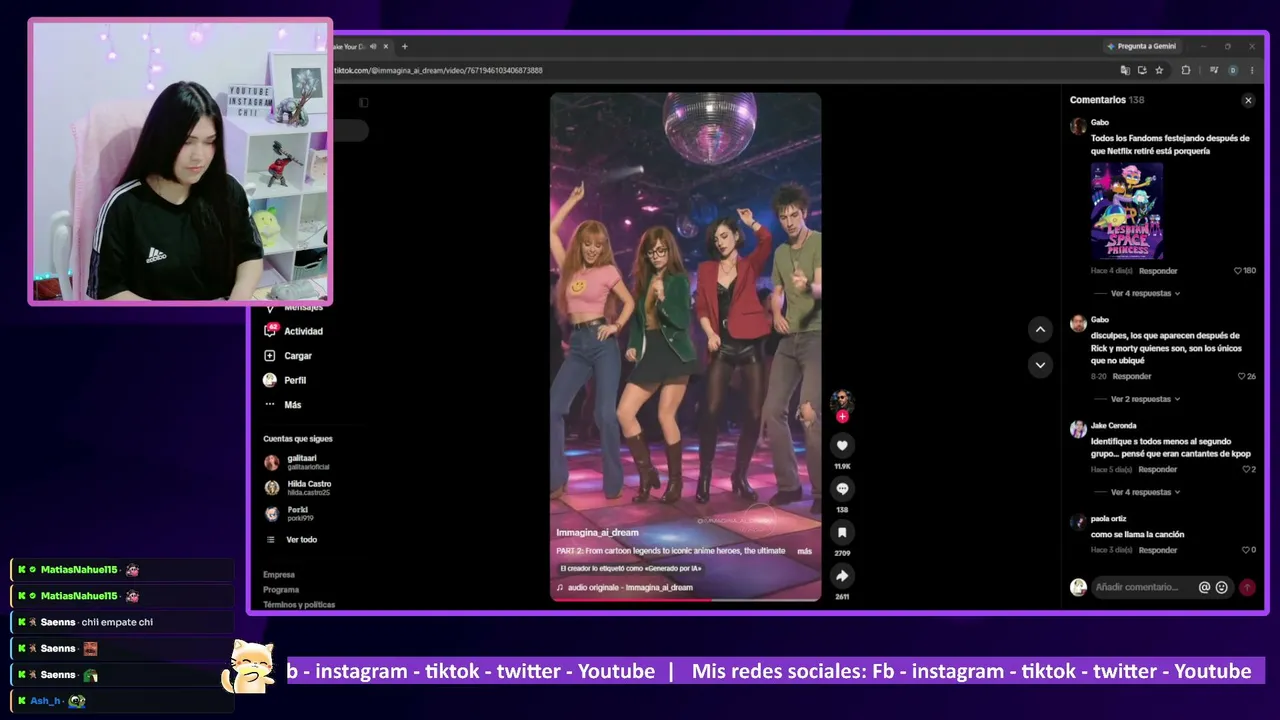Go to the next video with down arrow
This screenshot has height=720, width=1280.
pos(1040,365)
